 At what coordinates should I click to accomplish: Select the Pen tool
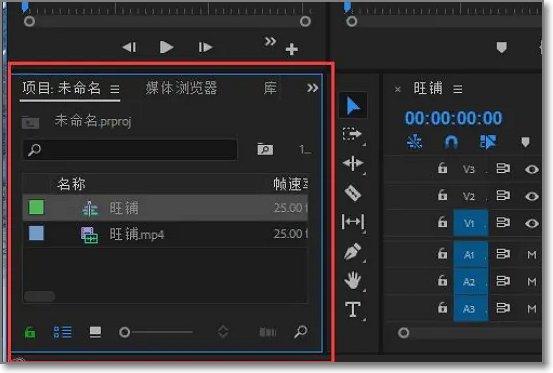pyautogui.click(x=353, y=251)
